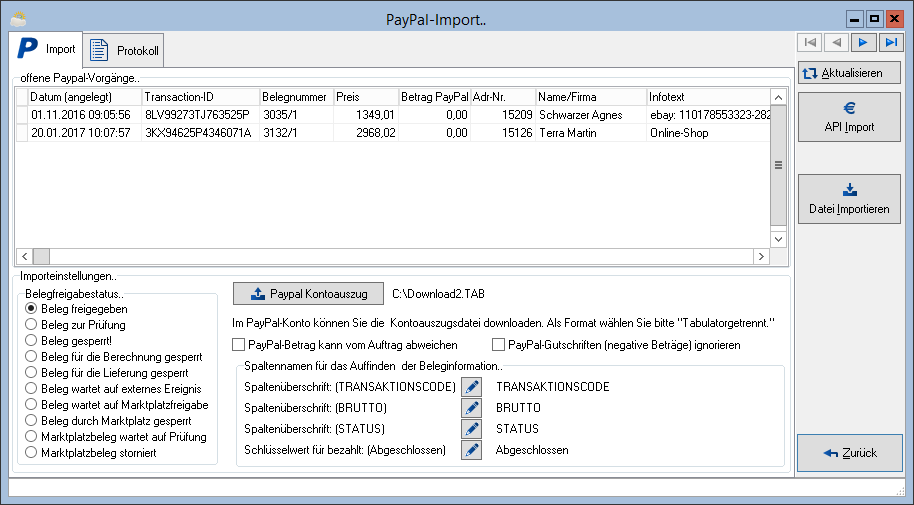Select Beleg für die Lieferung gesperrt

click(107, 373)
